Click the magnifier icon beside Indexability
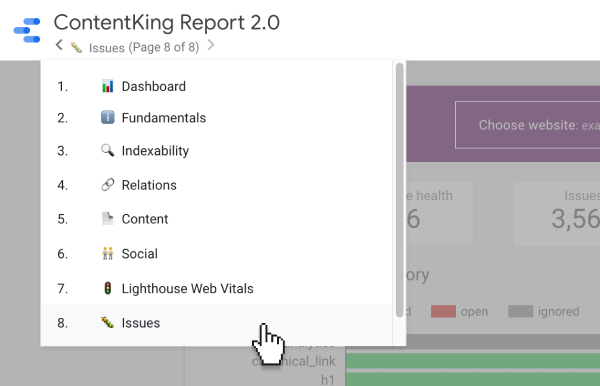The image size is (600, 386). (108, 150)
